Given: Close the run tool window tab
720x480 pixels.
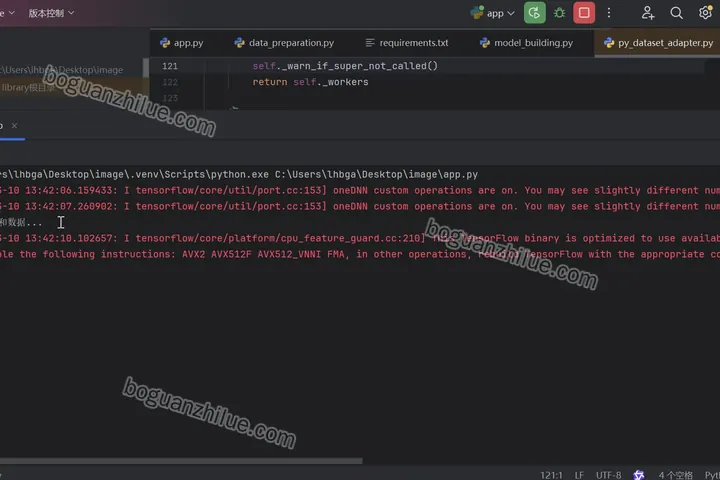Looking at the screenshot, I should [15, 125].
